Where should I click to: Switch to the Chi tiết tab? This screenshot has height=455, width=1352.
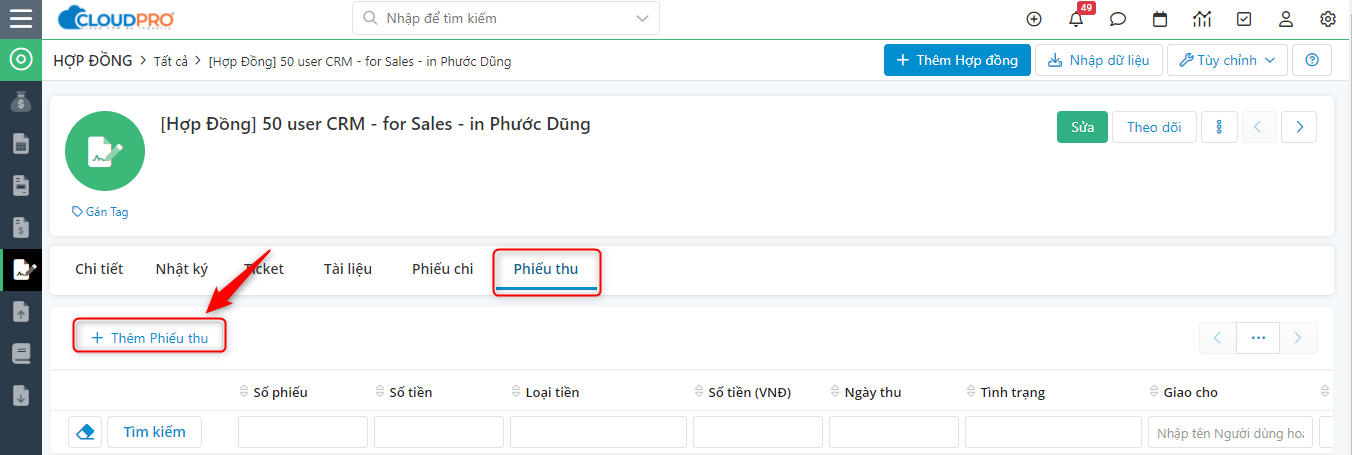[99, 269]
